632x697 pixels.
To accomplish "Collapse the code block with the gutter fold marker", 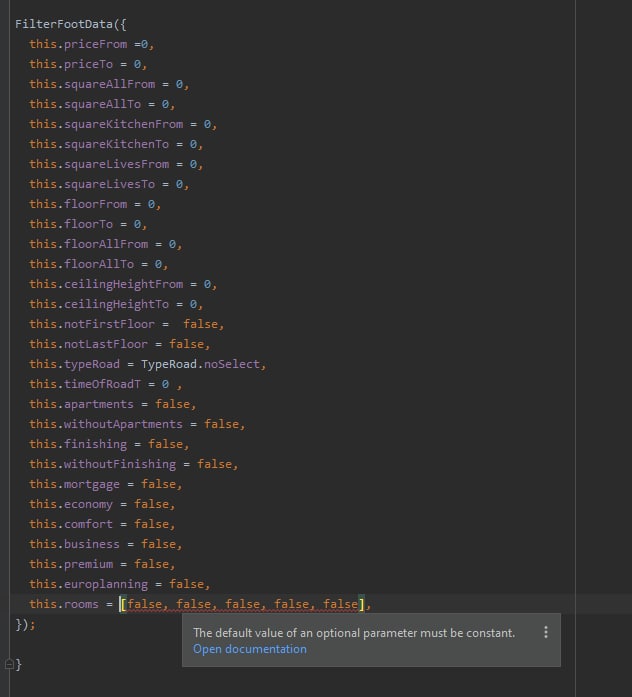I will 9,665.
